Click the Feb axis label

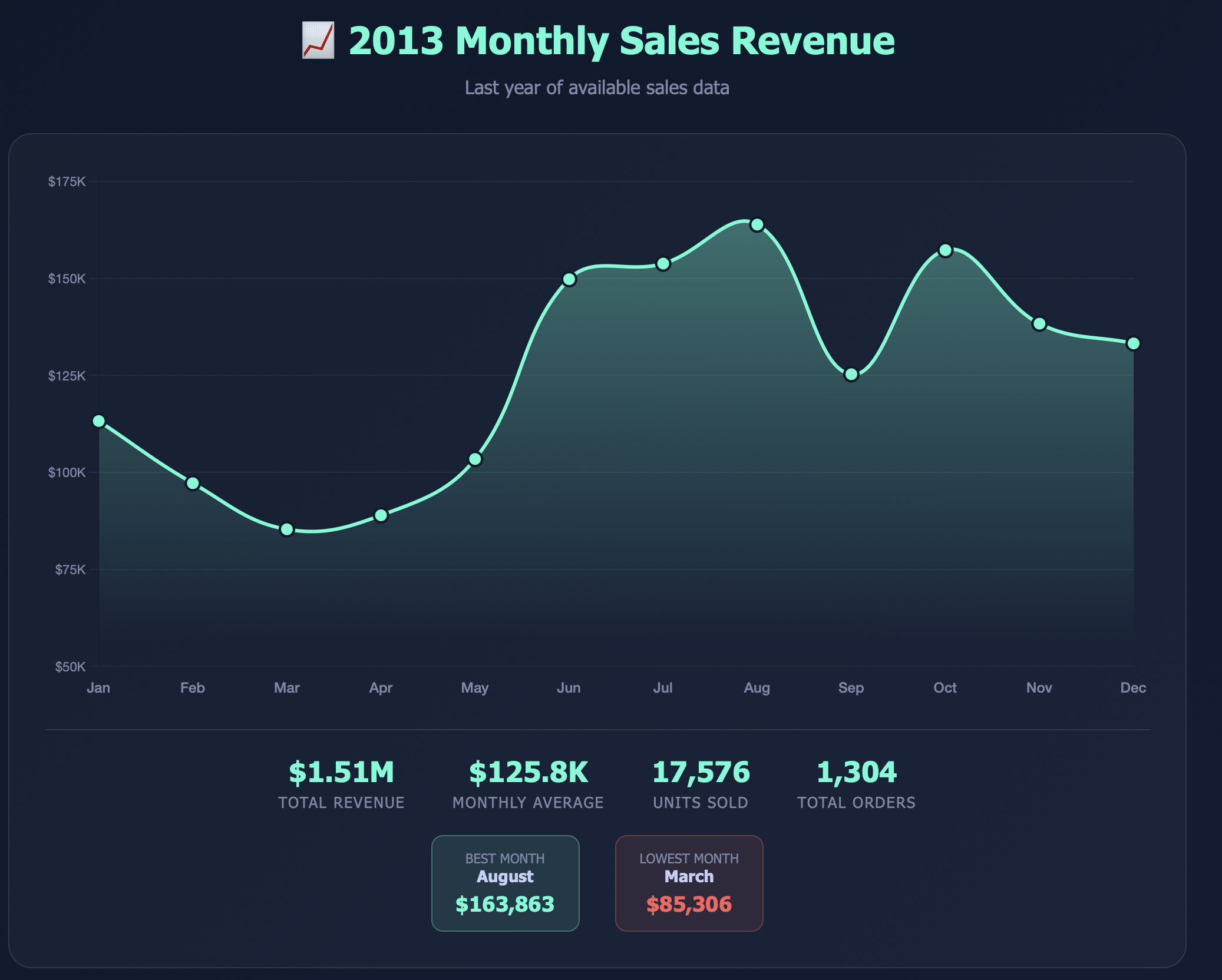coord(193,687)
